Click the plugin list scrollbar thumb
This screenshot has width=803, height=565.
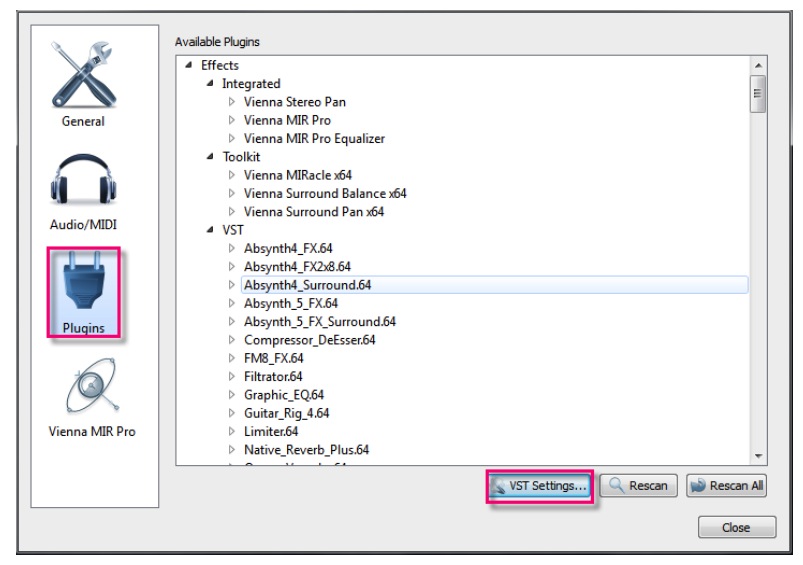click(x=758, y=93)
